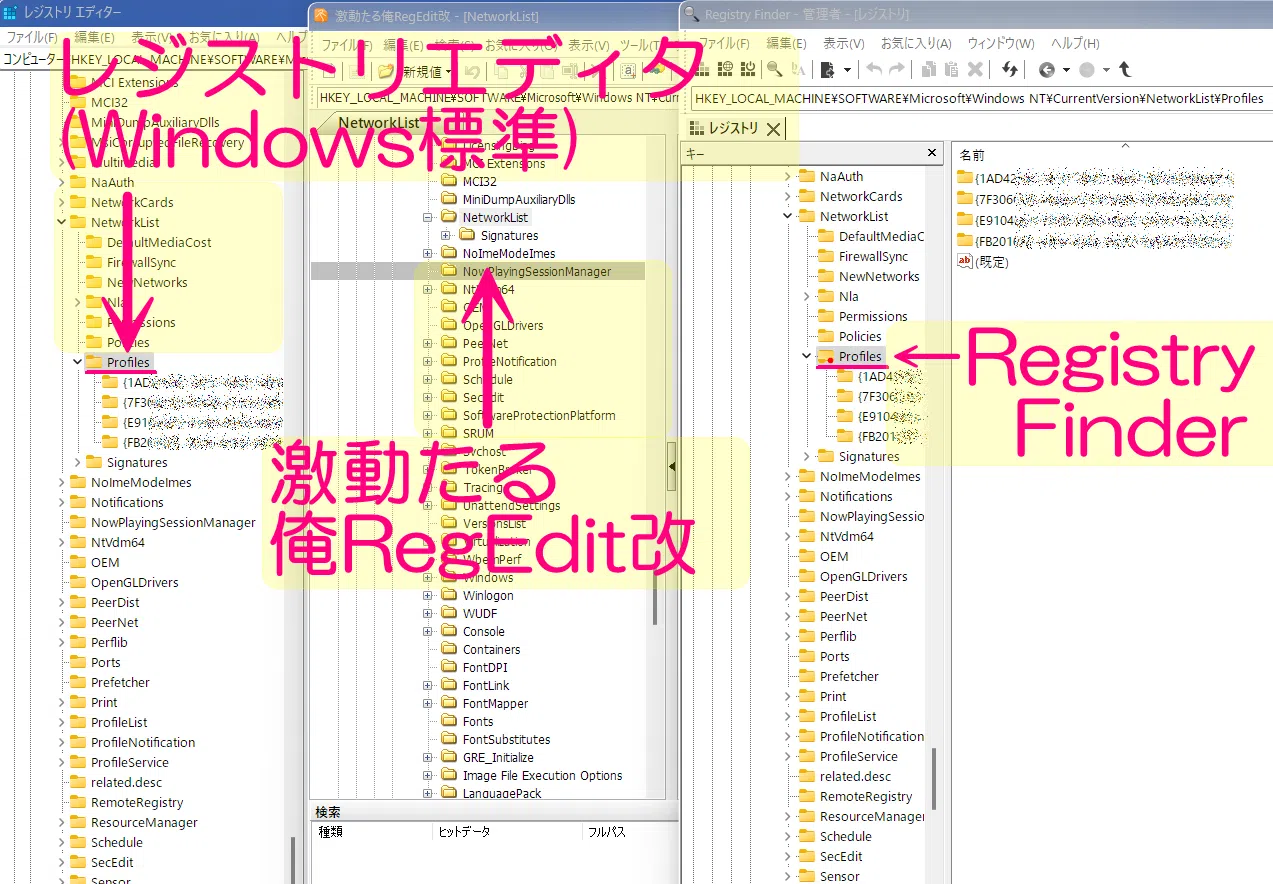1273x884 pixels.
Task: Select Image File Execution Options in 俺RegEdit改
Action: (x=542, y=775)
